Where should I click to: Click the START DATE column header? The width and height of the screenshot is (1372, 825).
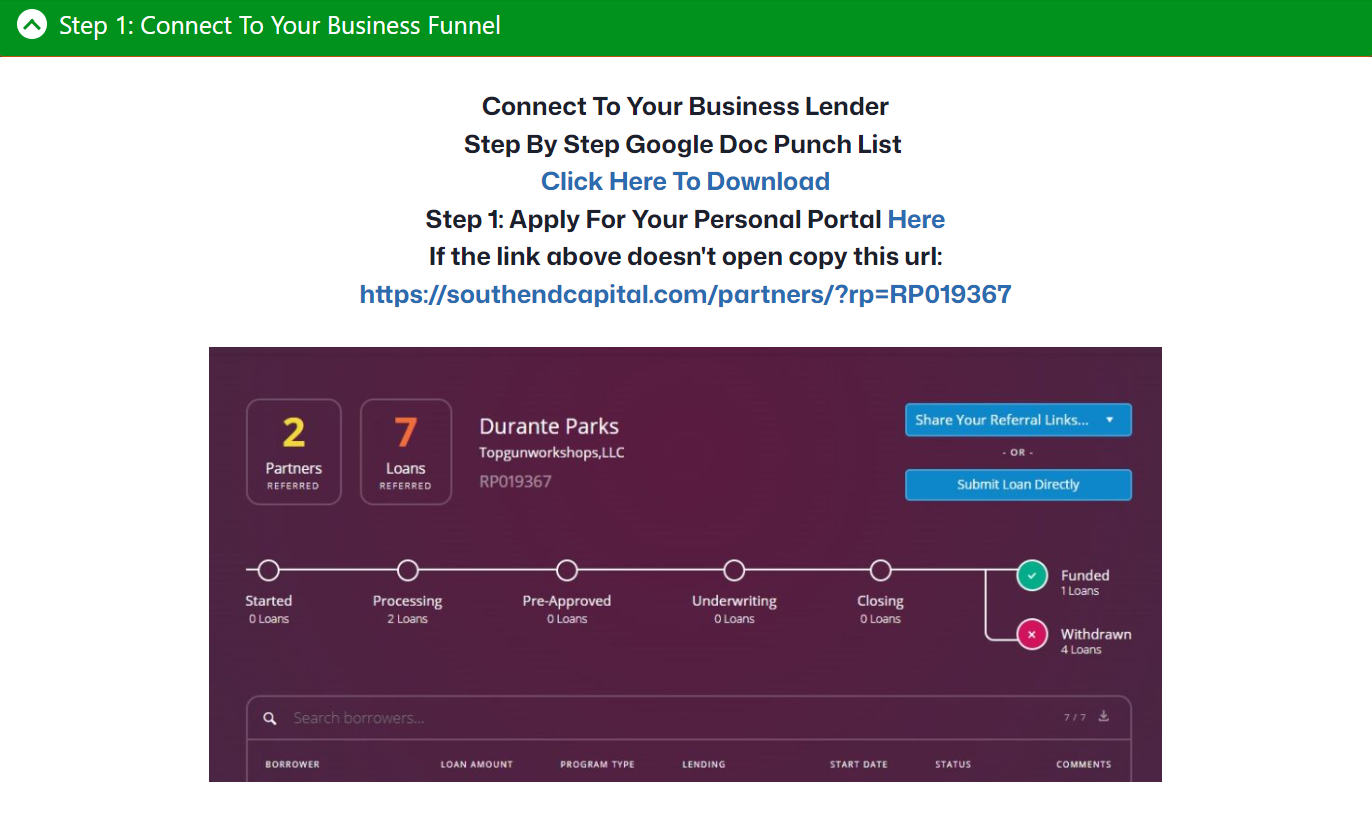[x=858, y=764]
